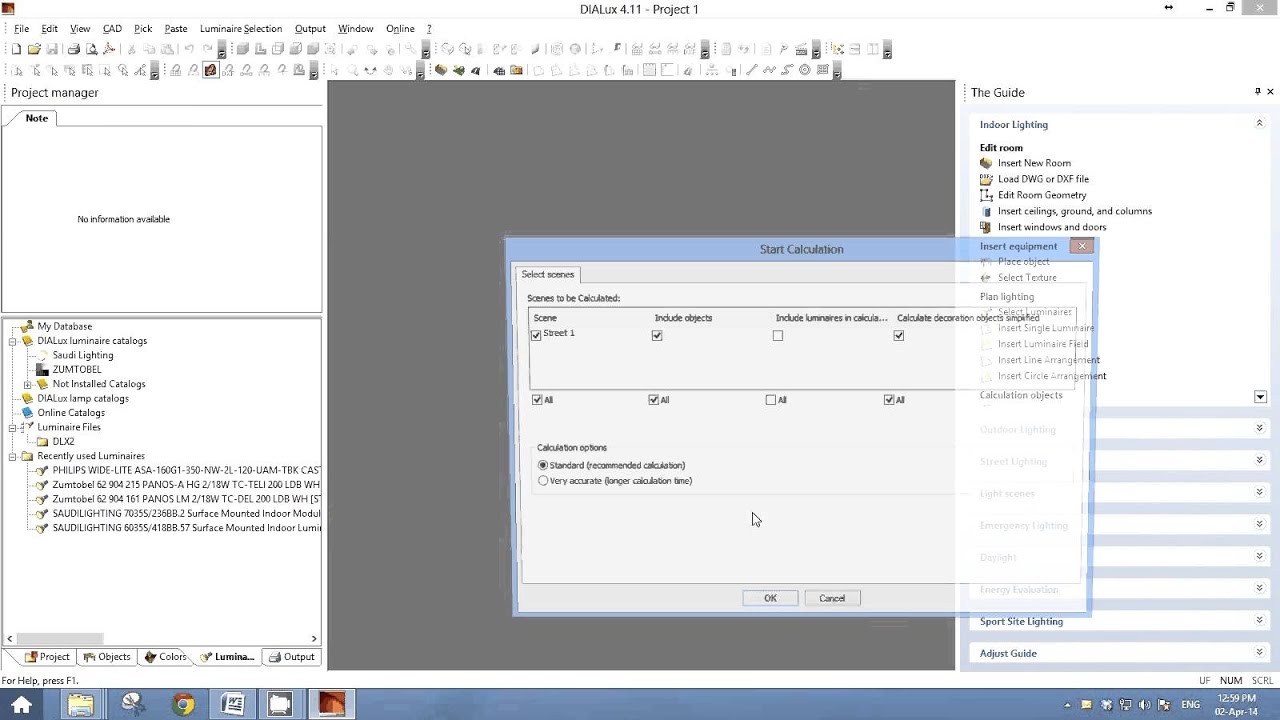Uncheck the Street 1 scene checkbox

coord(537,335)
